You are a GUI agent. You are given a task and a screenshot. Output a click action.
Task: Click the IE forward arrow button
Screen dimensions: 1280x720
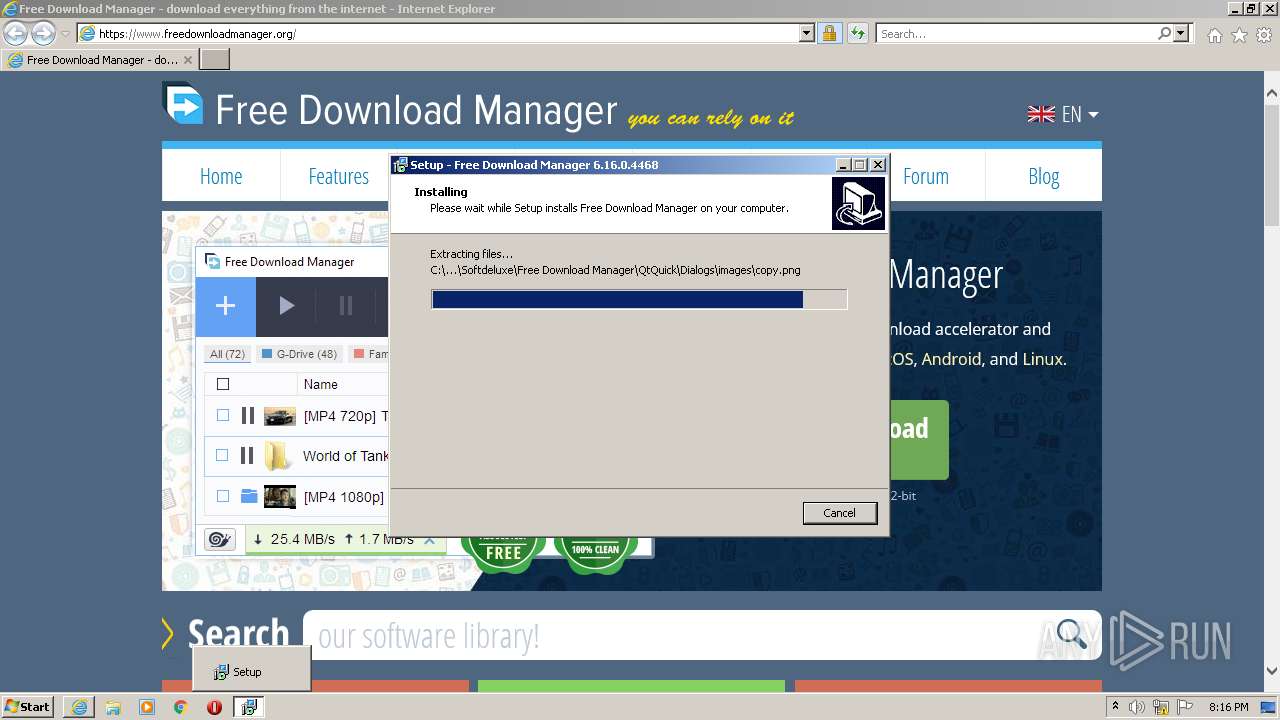point(43,33)
